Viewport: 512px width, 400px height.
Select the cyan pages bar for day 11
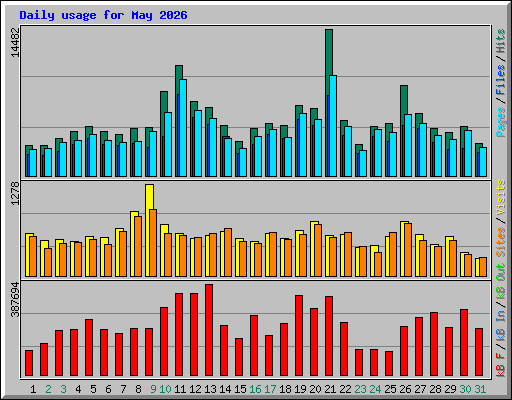(183, 128)
